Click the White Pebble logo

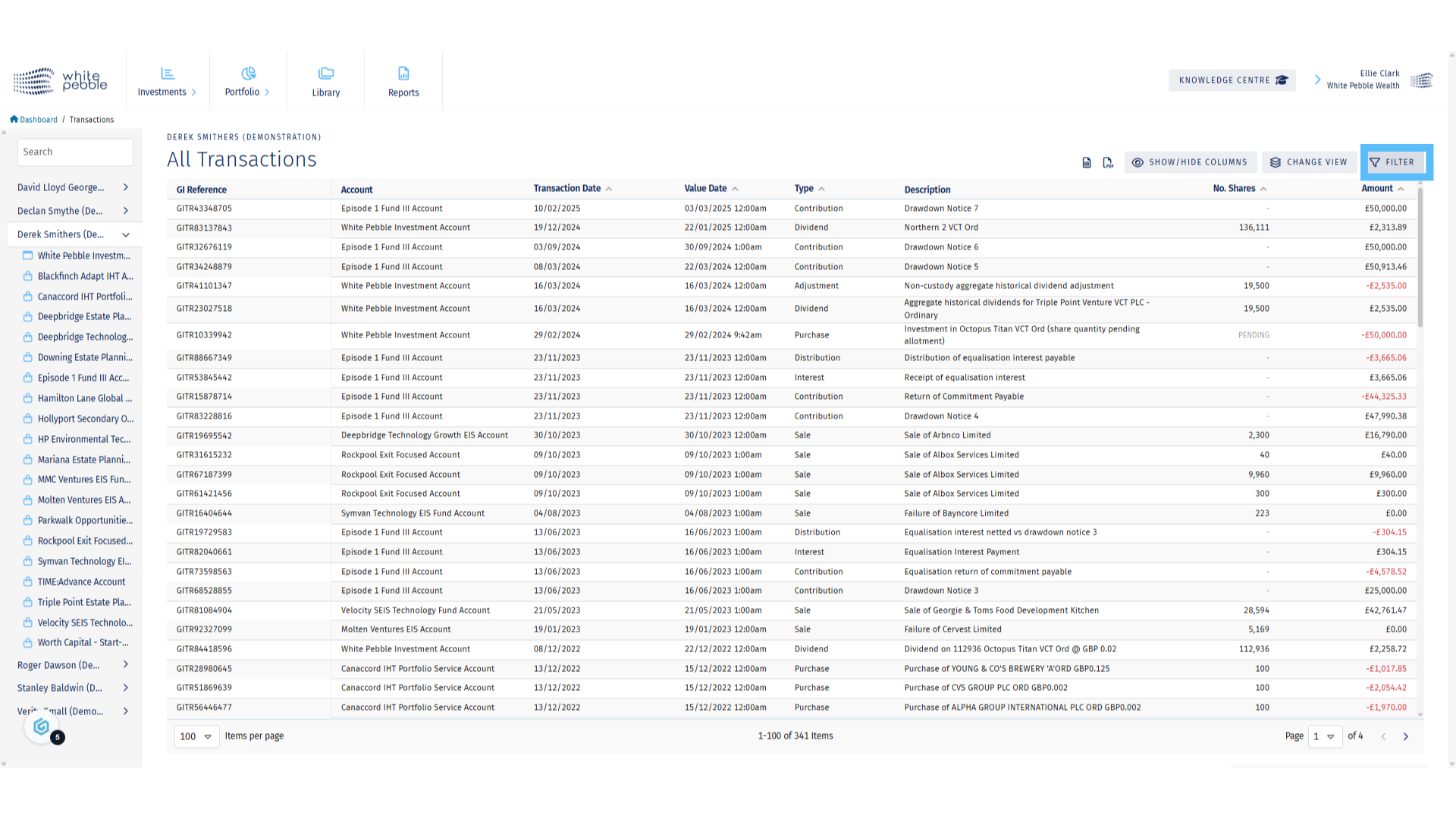coord(61,80)
